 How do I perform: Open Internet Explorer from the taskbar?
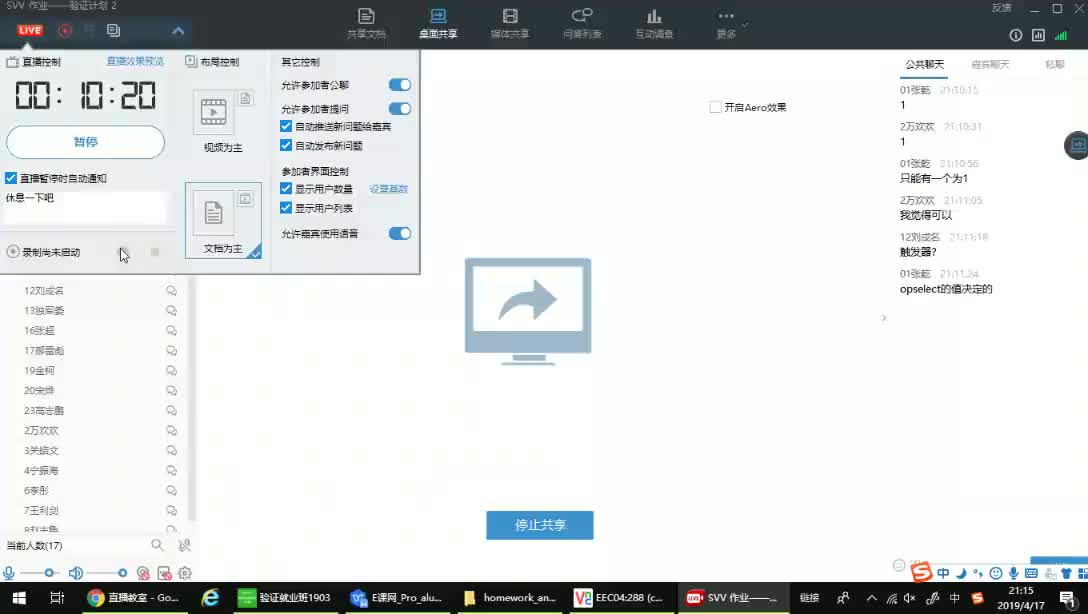click(210, 597)
